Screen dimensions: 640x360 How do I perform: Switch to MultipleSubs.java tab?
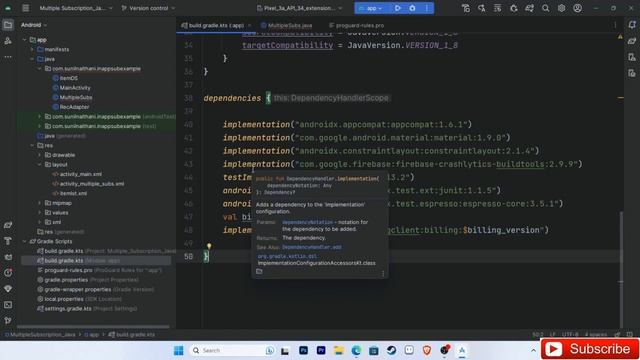tap(287, 25)
